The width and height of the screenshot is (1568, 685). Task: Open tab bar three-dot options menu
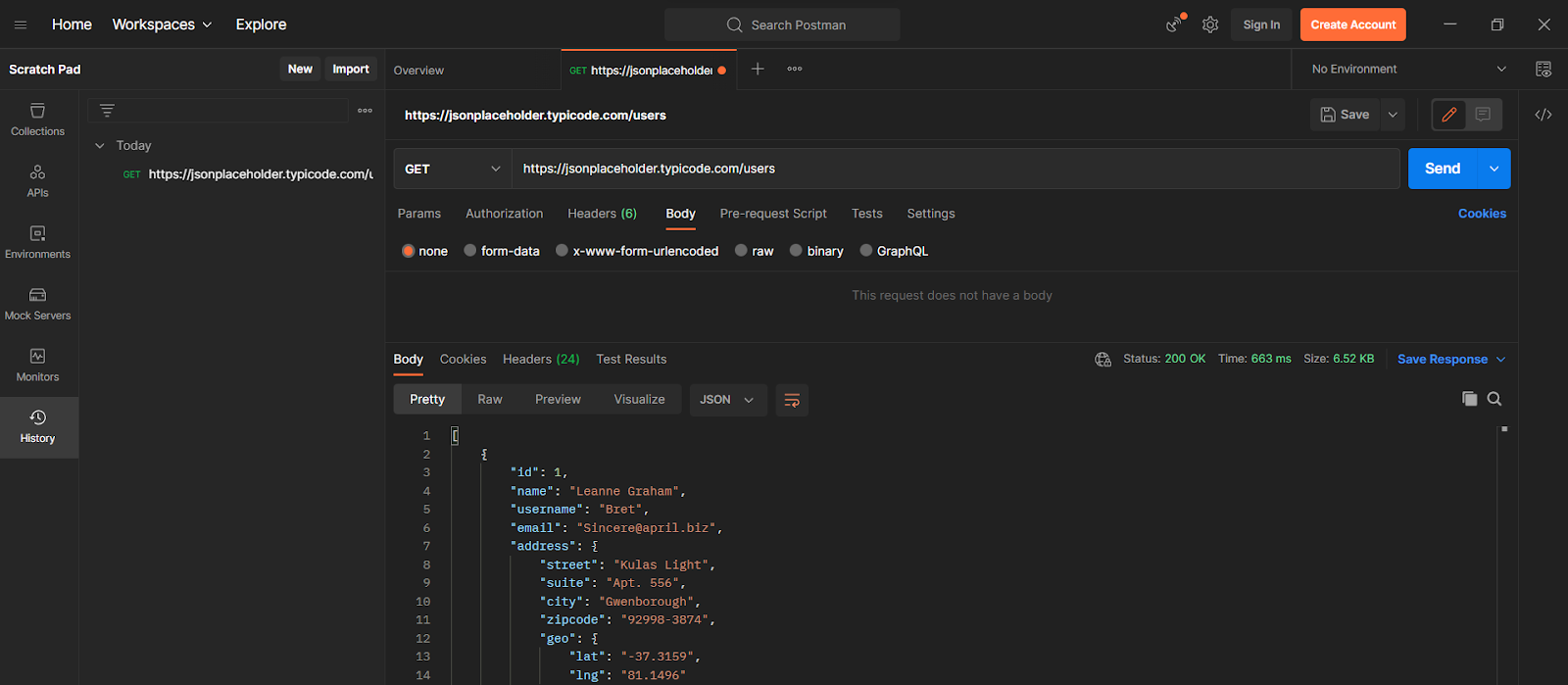coord(795,69)
